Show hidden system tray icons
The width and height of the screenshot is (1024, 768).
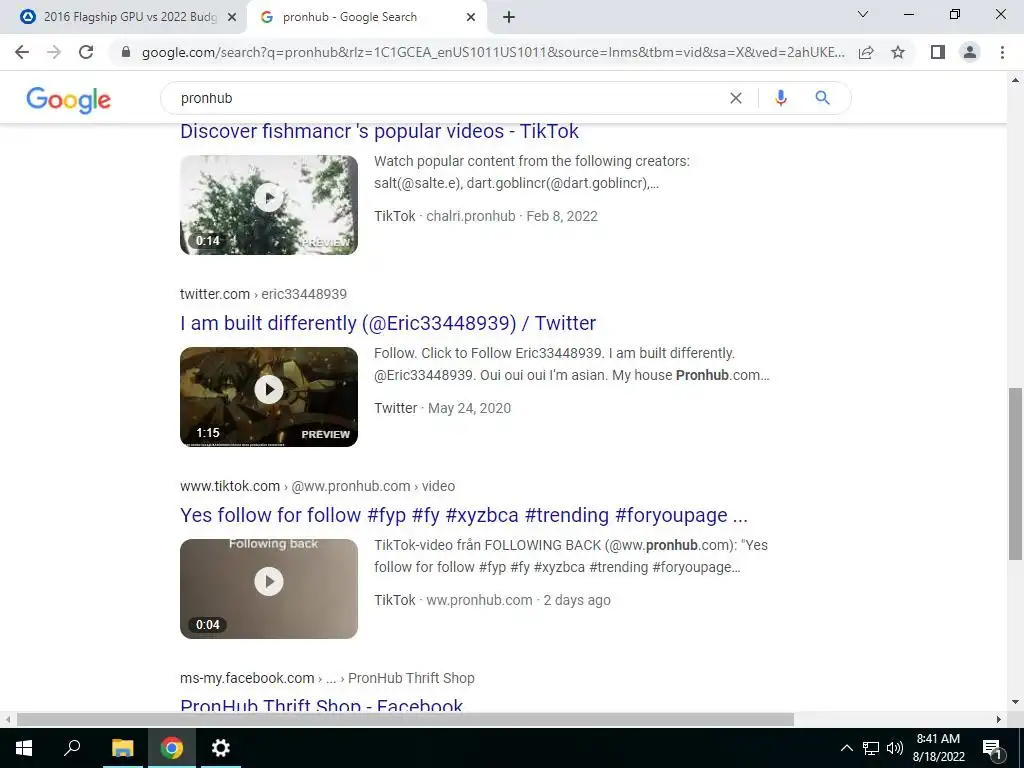pyautogui.click(x=846, y=748)
